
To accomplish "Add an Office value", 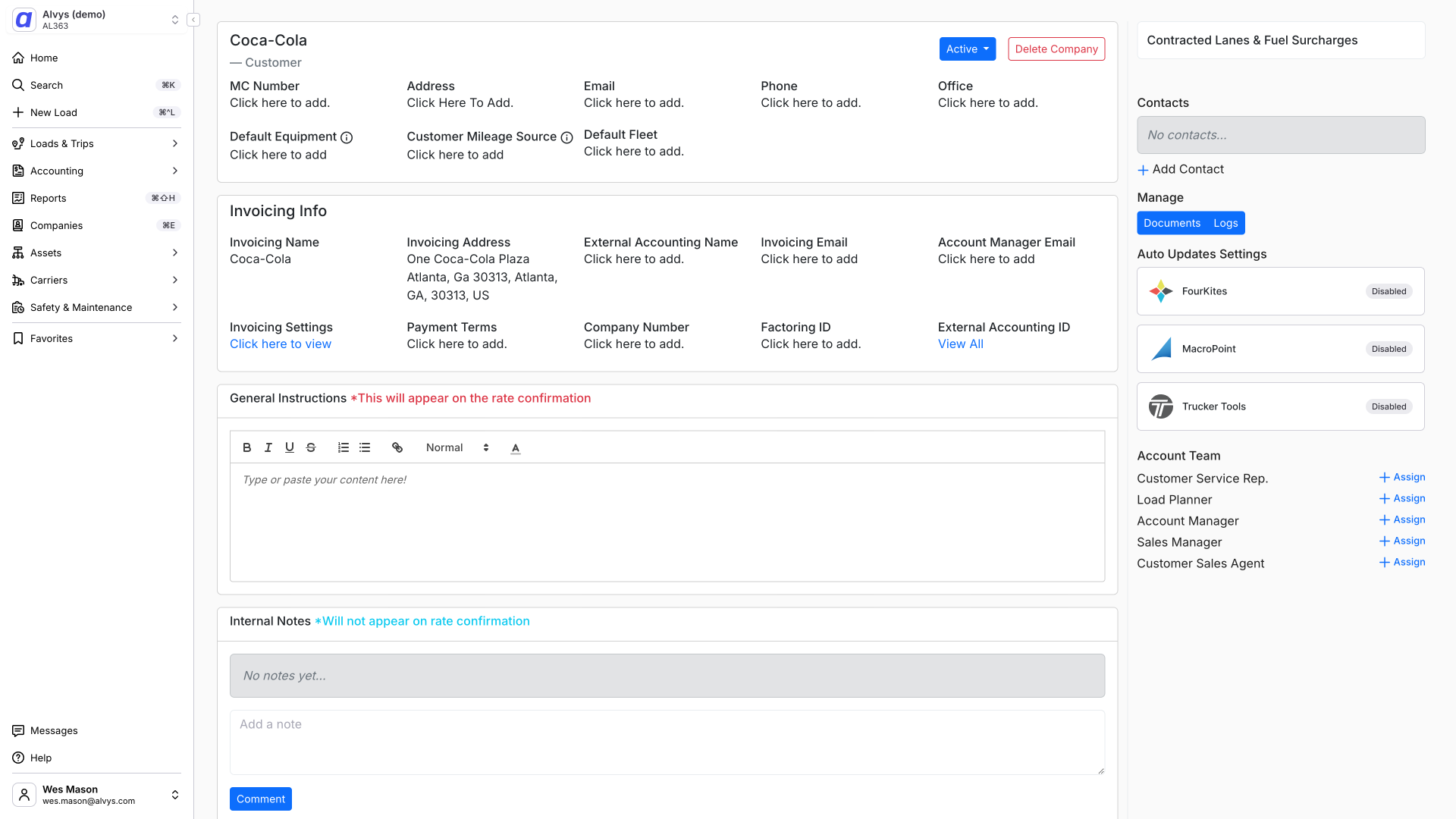I will tap(988, 103).
